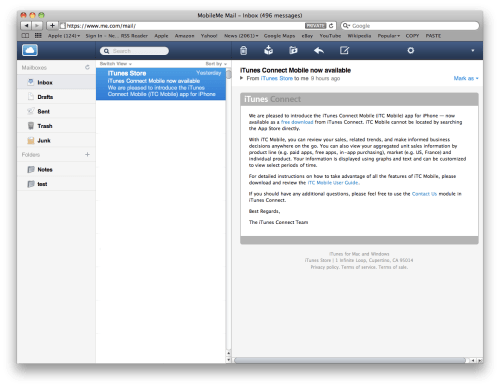Screen dimensions: 500x384
Task: Open the YouTube bookmark
Action: pos(330,36)
